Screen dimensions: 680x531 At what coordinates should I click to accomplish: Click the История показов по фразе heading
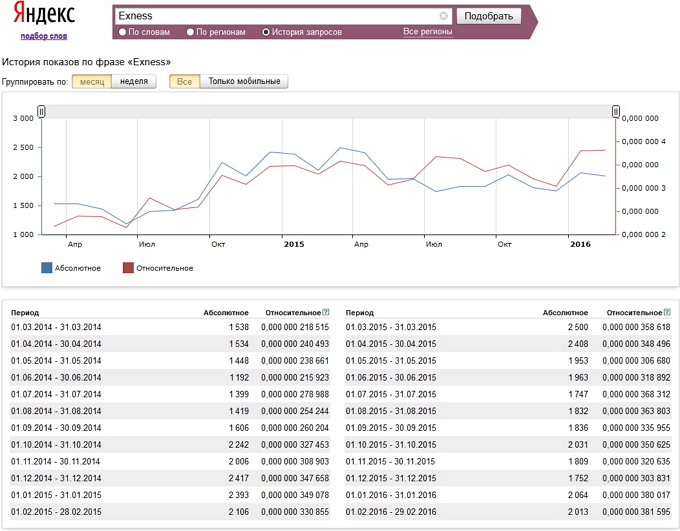86,62
